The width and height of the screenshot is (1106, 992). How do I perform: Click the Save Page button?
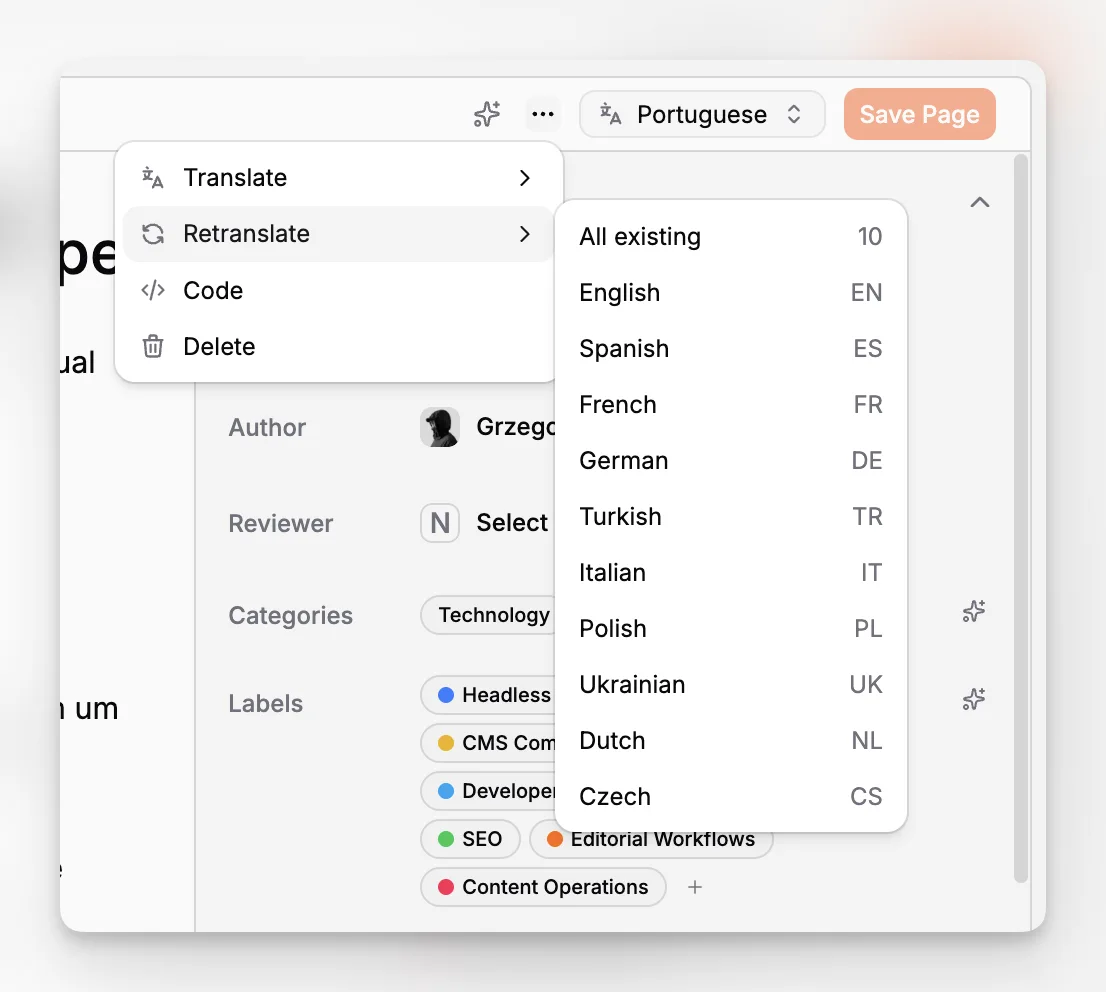pyautogui.click(x=919, y=114)
